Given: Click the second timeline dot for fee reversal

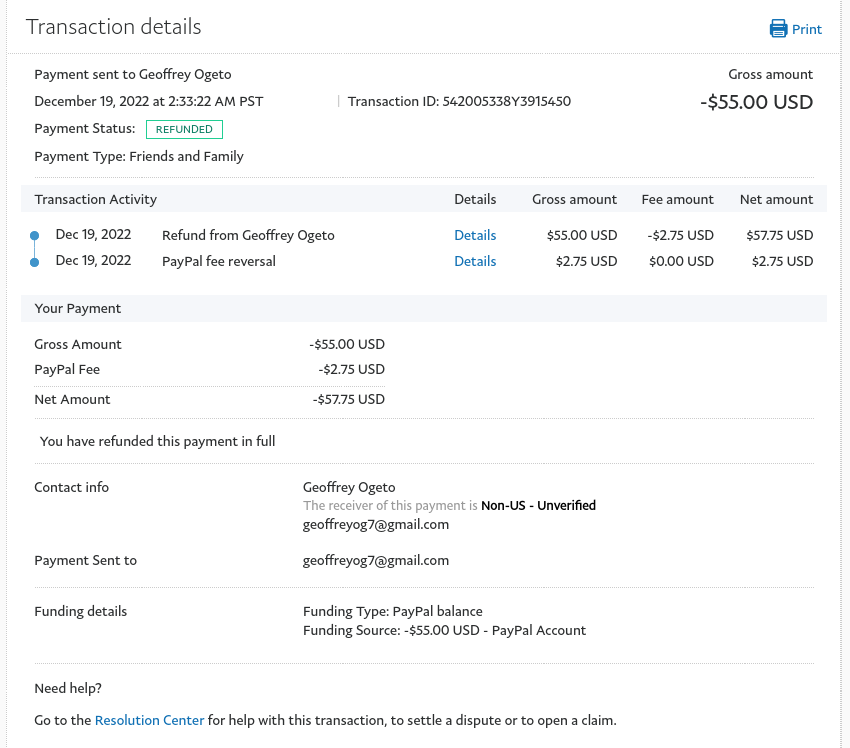Looking at the screenshot, I should click(x=34, y=262).
